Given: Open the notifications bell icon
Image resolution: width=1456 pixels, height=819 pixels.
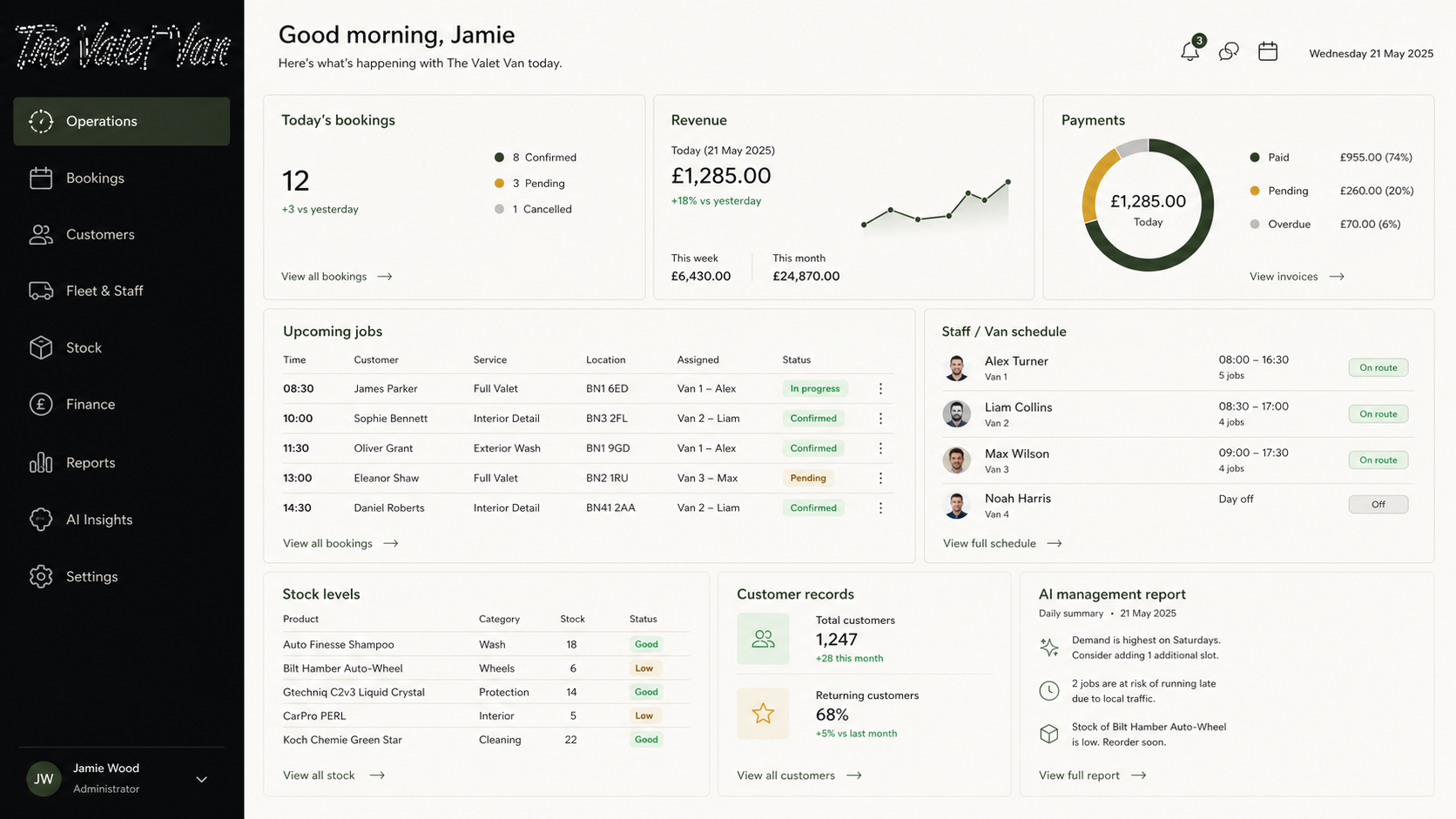Looking at the screenshot, I should pos(1190,51).
